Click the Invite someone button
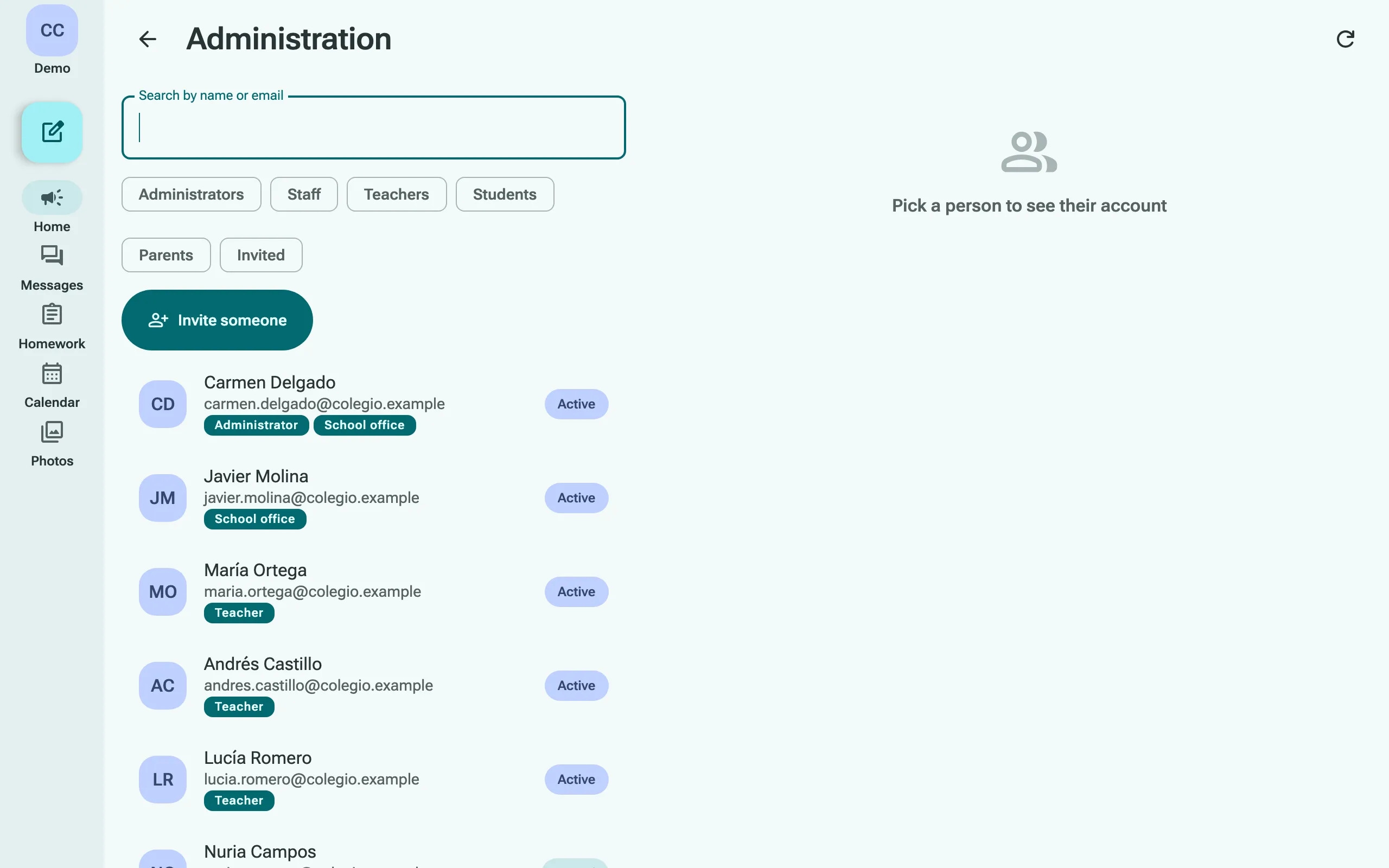 pos(217,320)
